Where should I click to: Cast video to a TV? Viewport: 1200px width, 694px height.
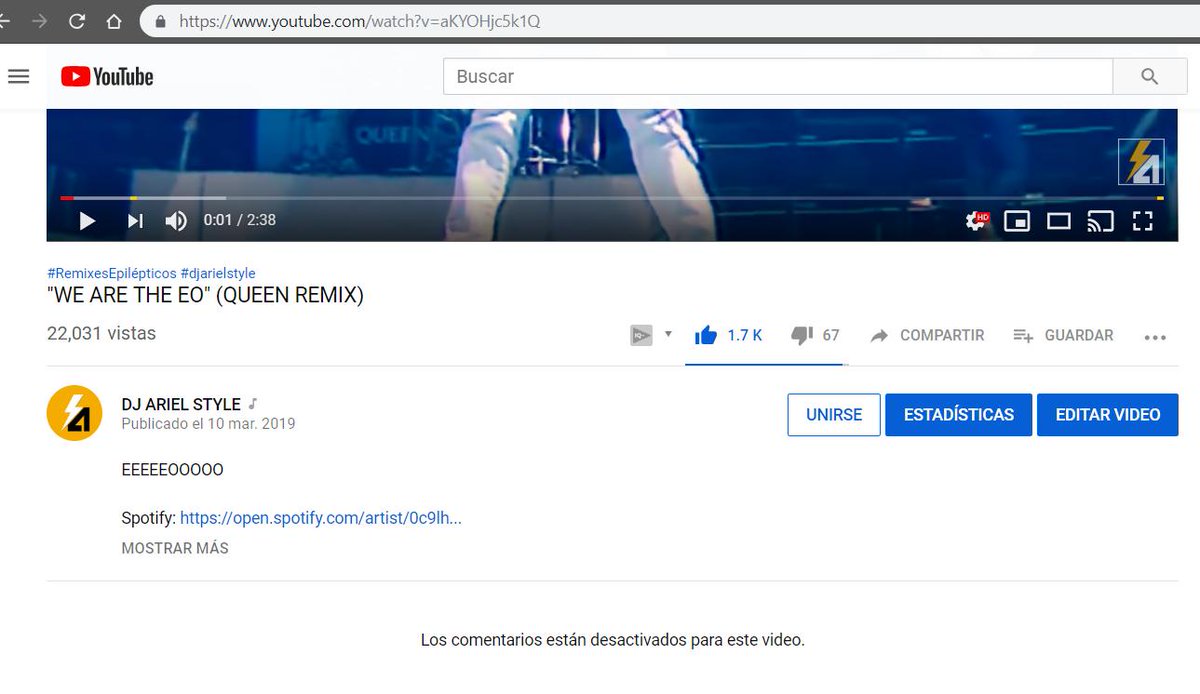[x=1100, y=221]
